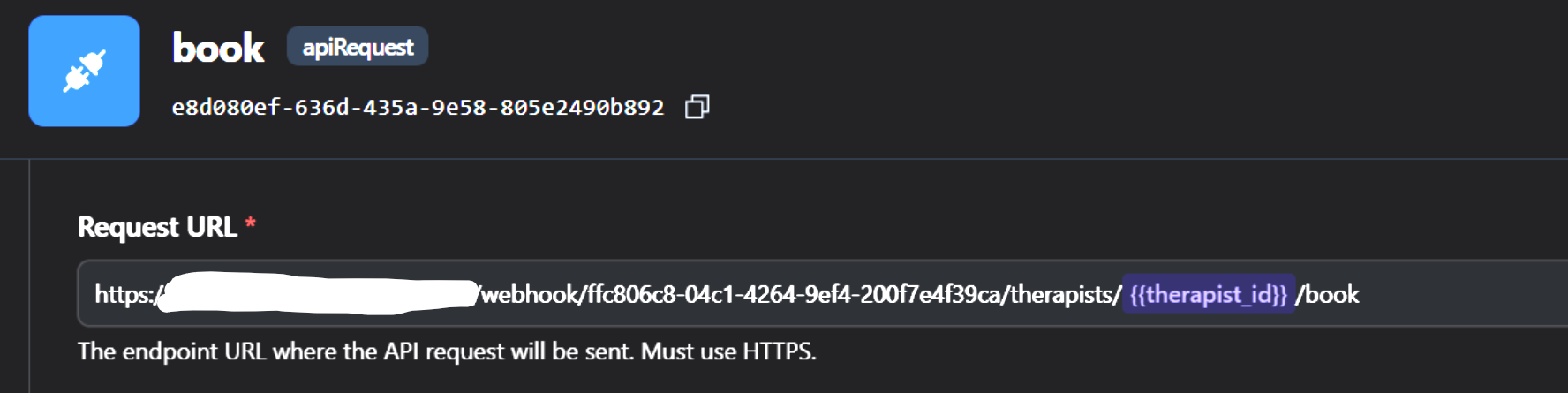Click the Request URL label
The height and width of the screenshot is (393, 1568).
pos(157,227)
